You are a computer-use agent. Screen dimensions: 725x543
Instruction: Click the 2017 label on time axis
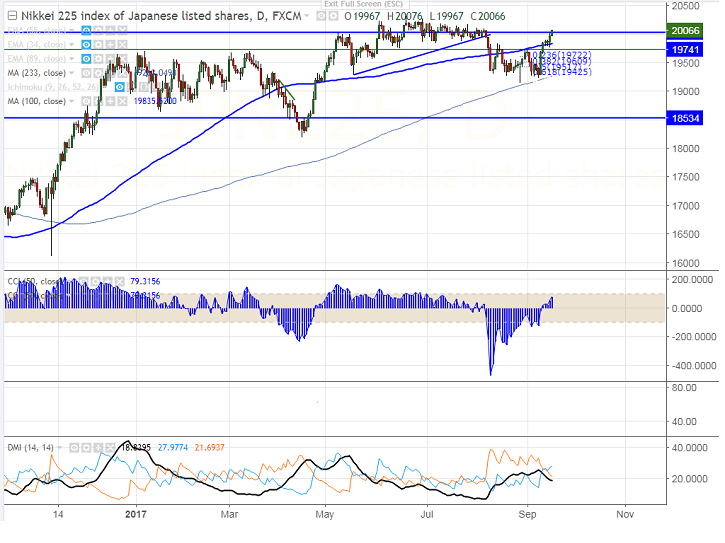(x=135, y=514)
